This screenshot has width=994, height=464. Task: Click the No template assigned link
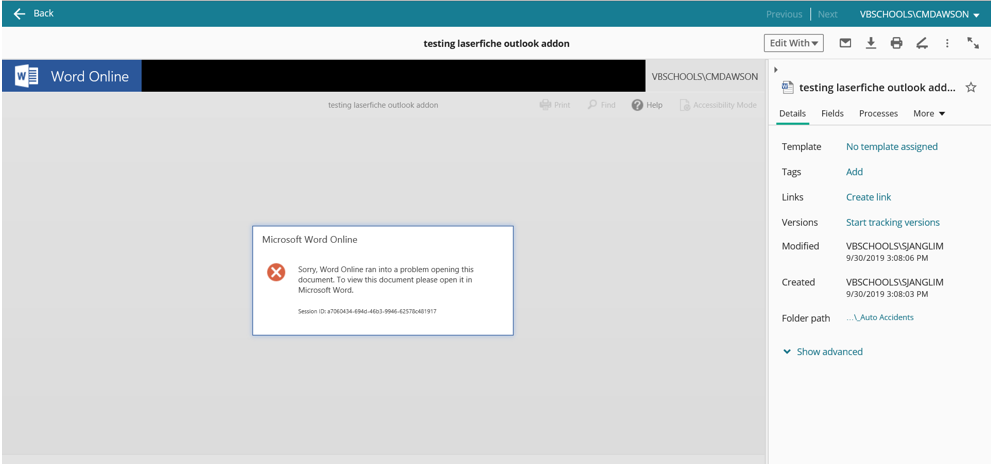[x=892, y=146]
